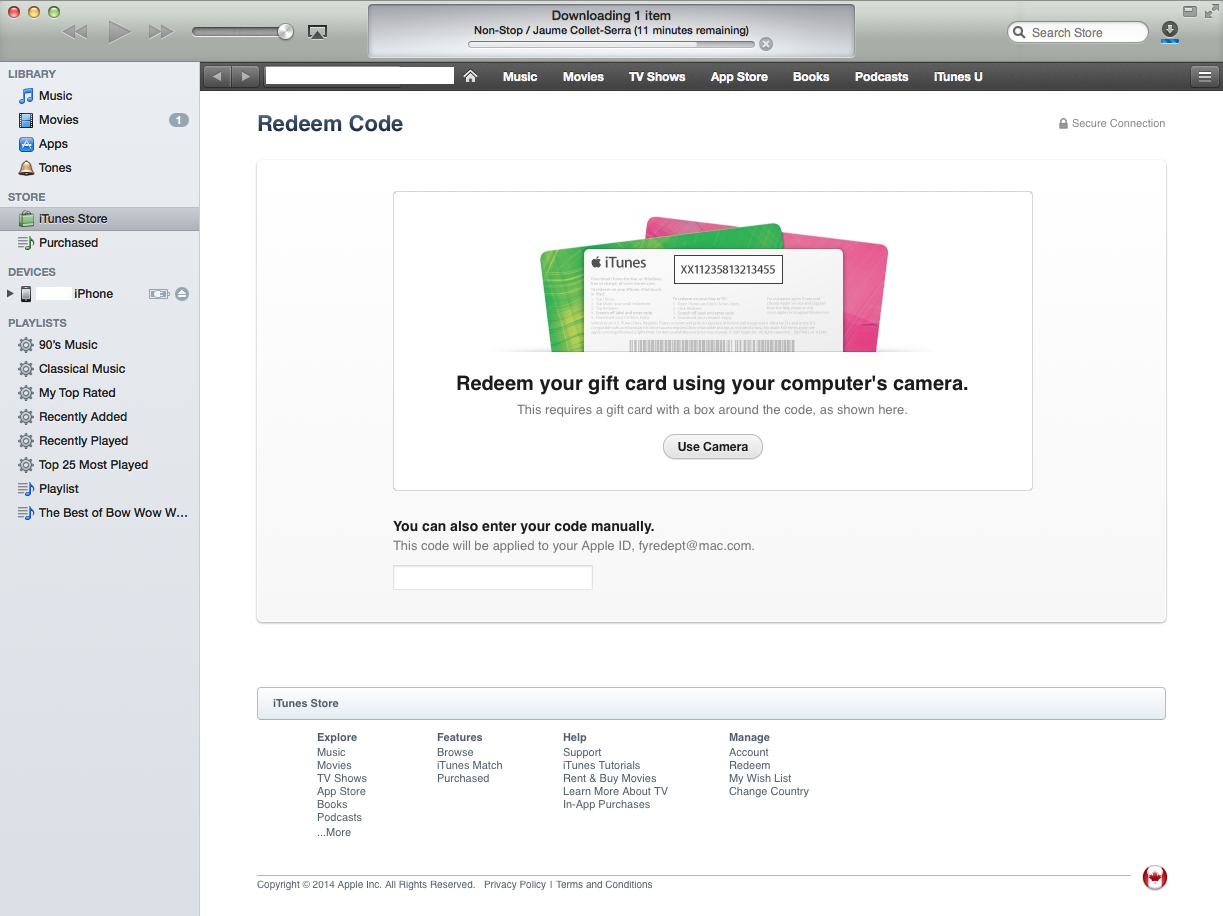
Task: Click the rewind playback button
Action: pyautogui.click(x=74, y=32)
